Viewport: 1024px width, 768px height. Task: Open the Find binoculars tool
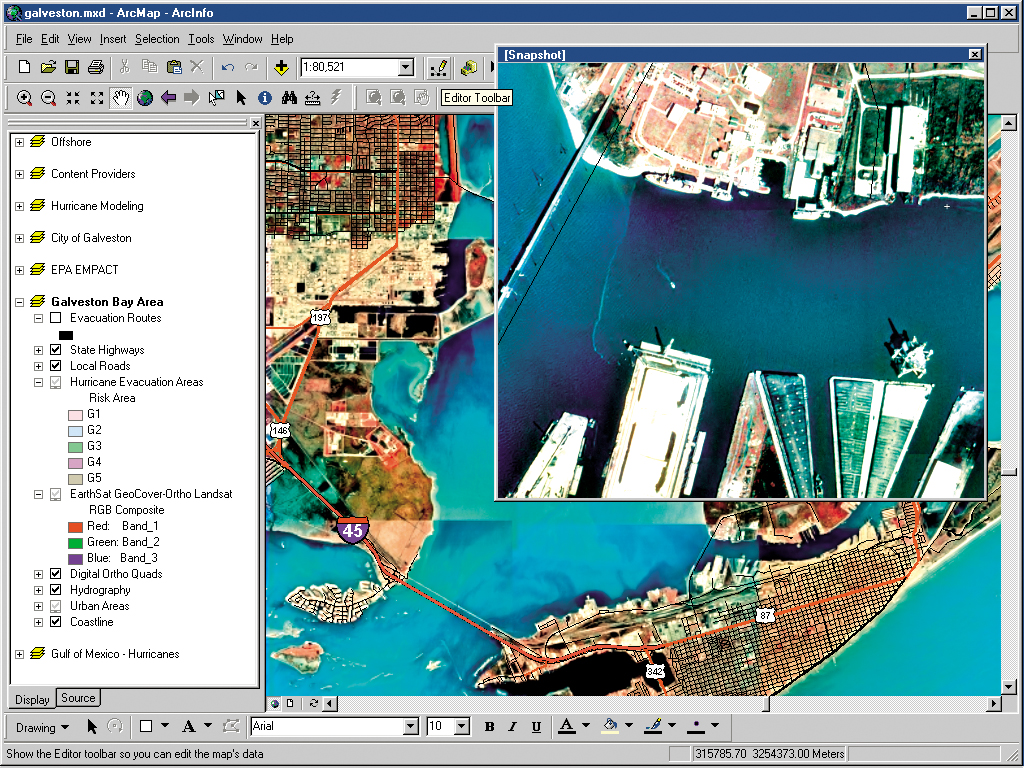click(289, 97)
